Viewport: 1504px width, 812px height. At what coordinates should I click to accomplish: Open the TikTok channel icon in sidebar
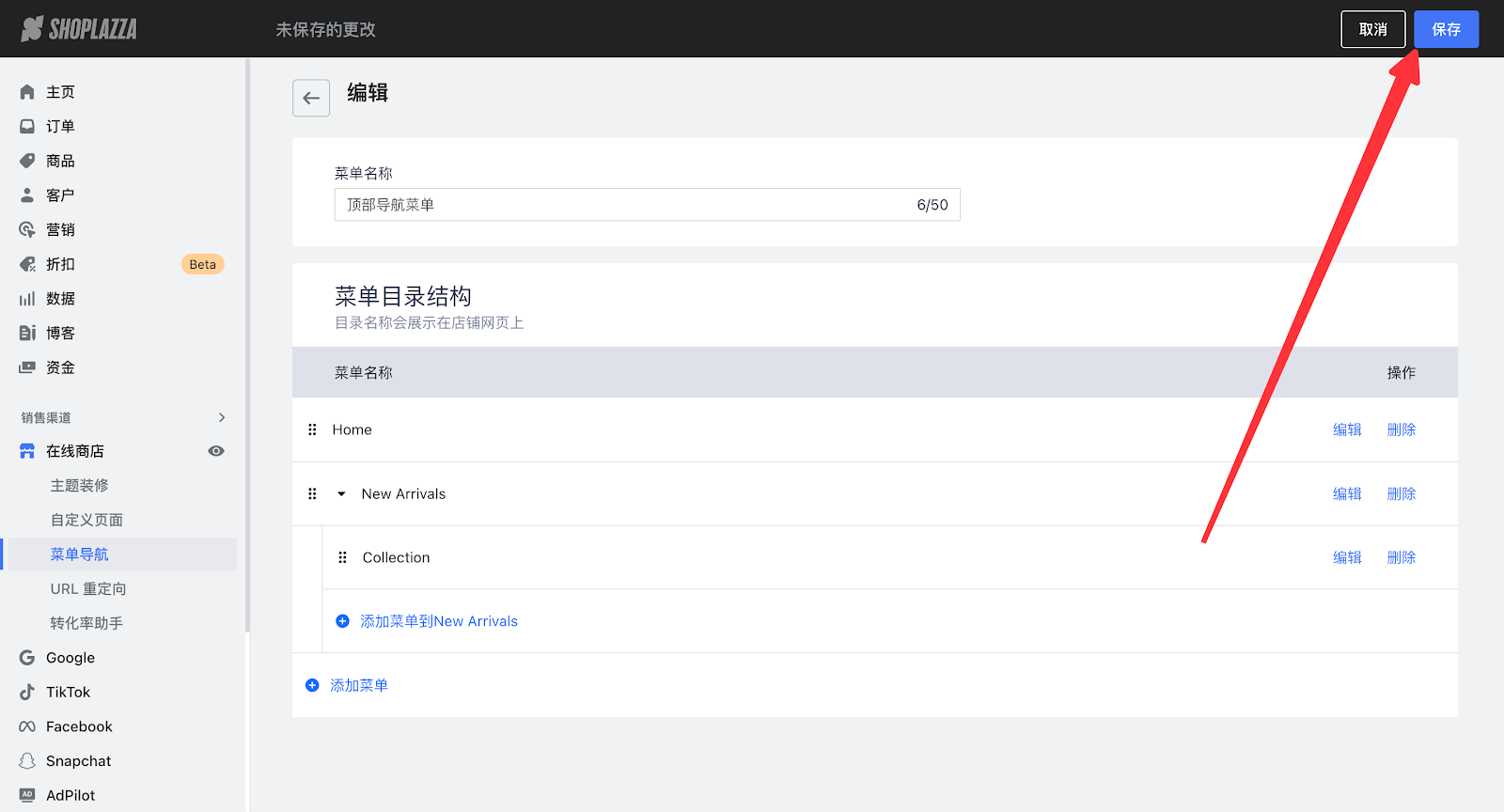(27, 692)
